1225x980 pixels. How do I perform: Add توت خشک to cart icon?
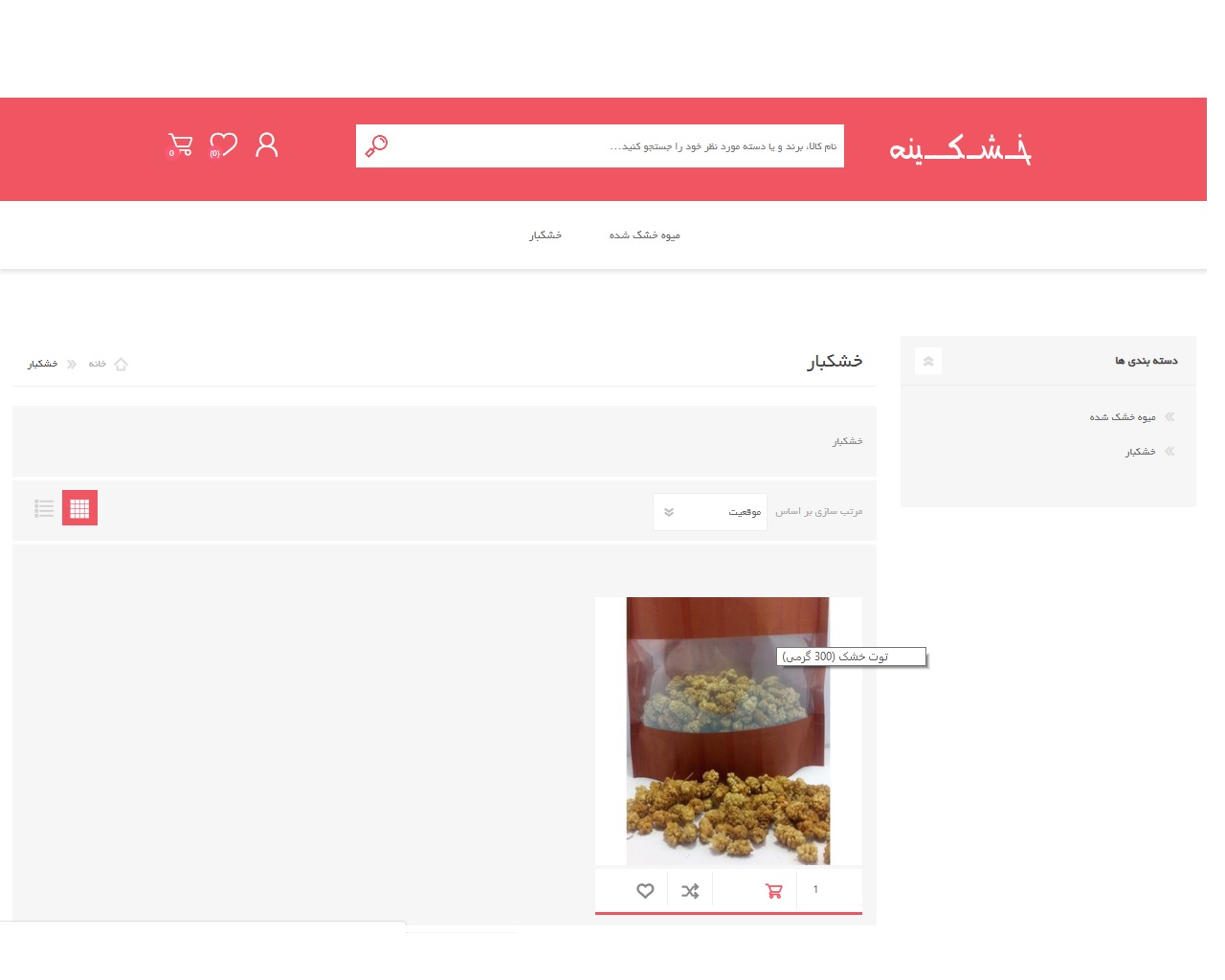click(774, 891)
